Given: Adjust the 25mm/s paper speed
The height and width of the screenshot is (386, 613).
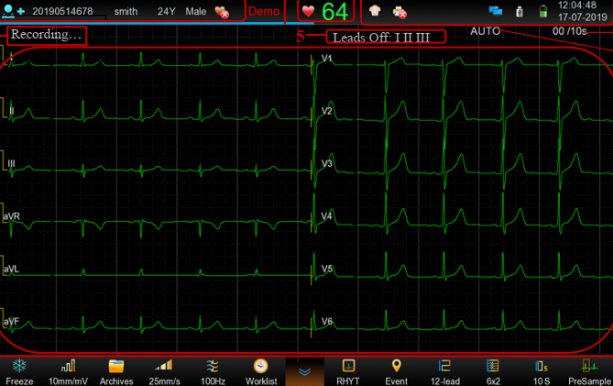Looking at the screenshot, I should pyautogui.click(x=164, y=372).
